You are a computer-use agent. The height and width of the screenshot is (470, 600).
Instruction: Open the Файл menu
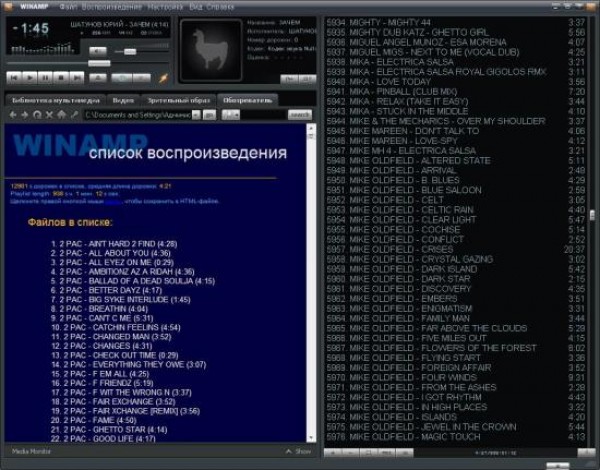[x=68, y=7]
